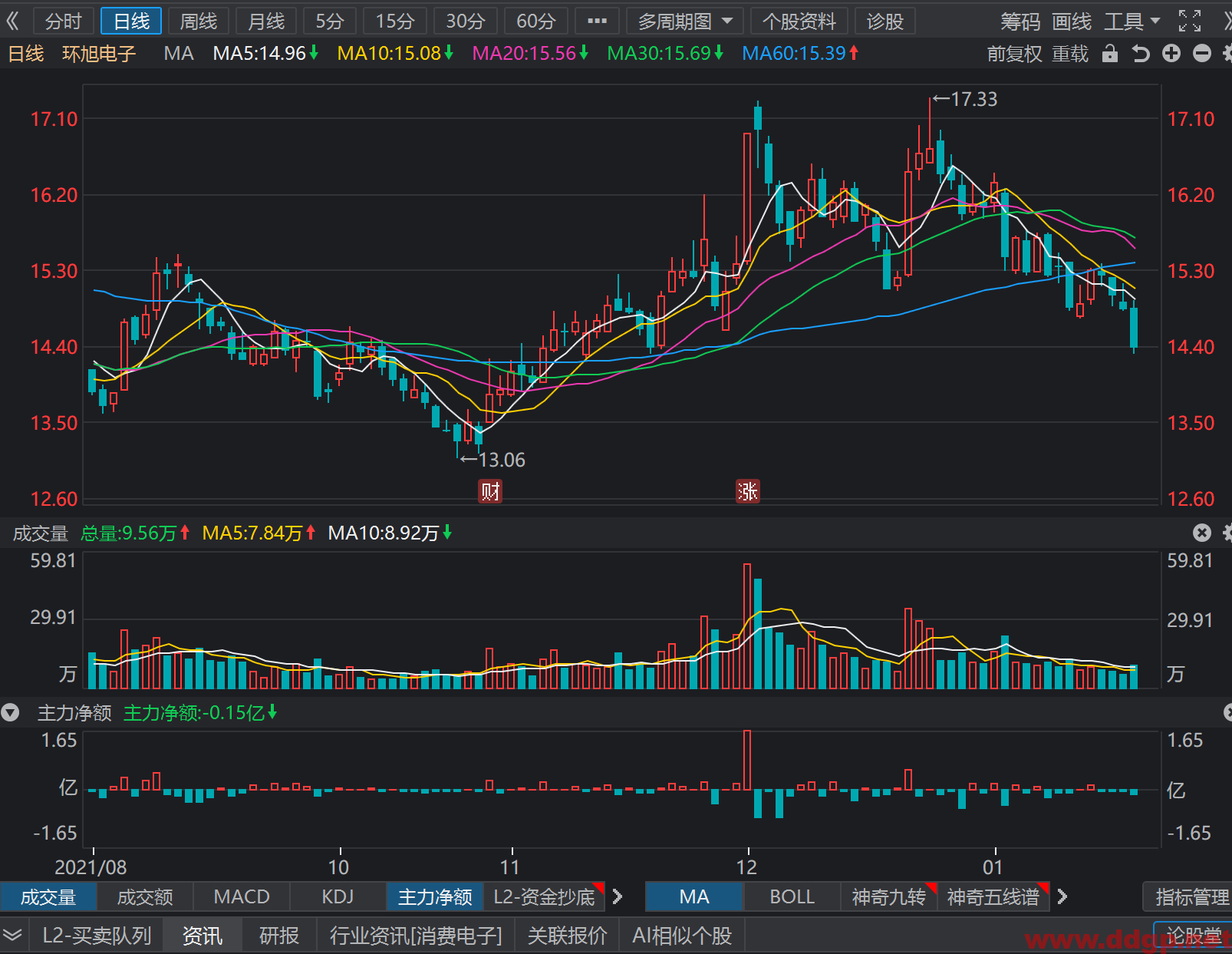Select the 60分 period

pos(536,21)
